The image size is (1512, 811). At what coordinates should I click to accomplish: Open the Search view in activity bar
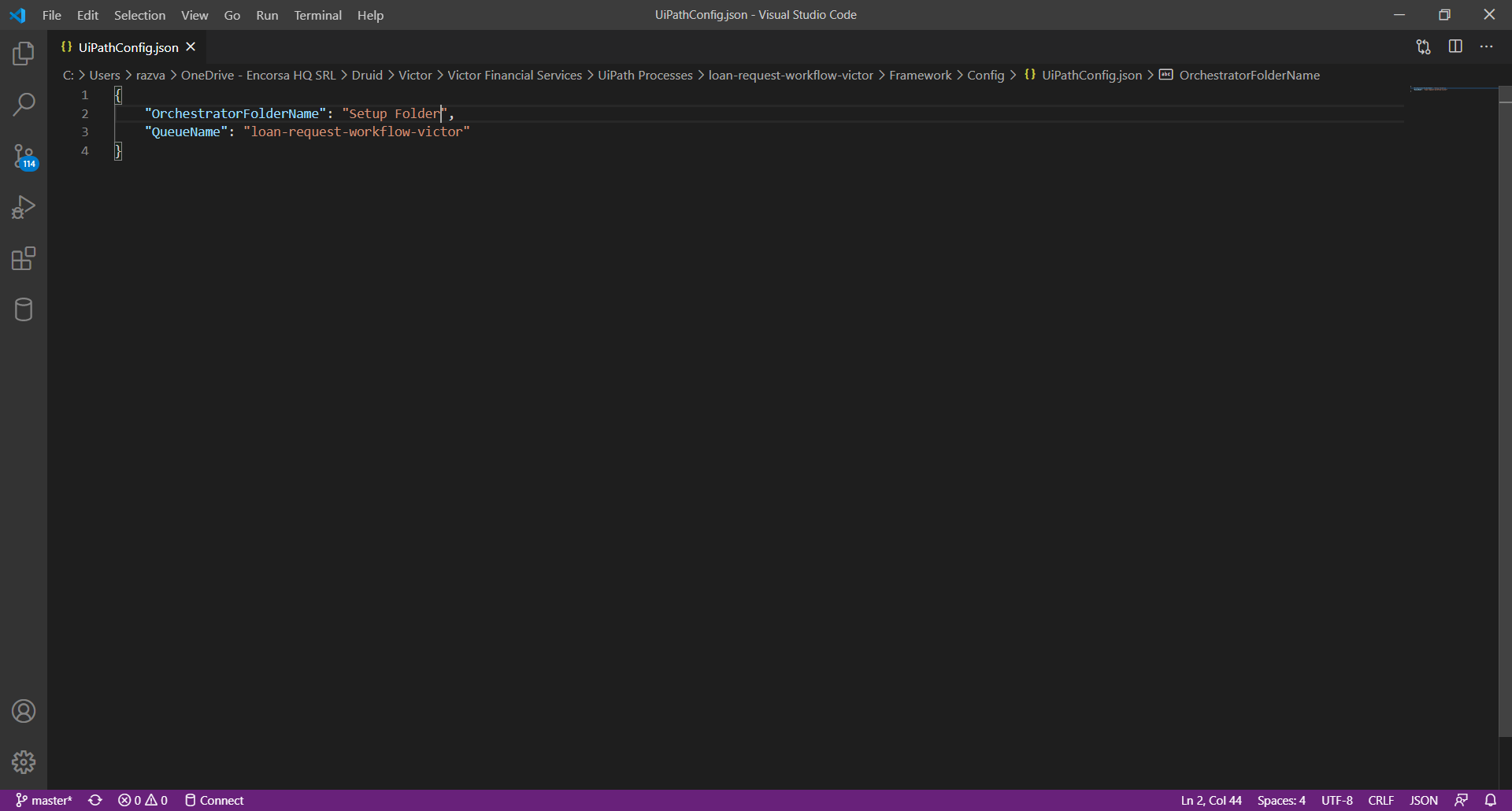(24, 105)
